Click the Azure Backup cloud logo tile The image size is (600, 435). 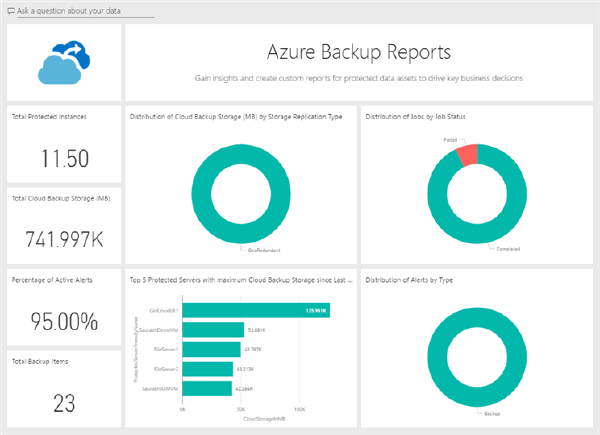click(x=64, y=62)
